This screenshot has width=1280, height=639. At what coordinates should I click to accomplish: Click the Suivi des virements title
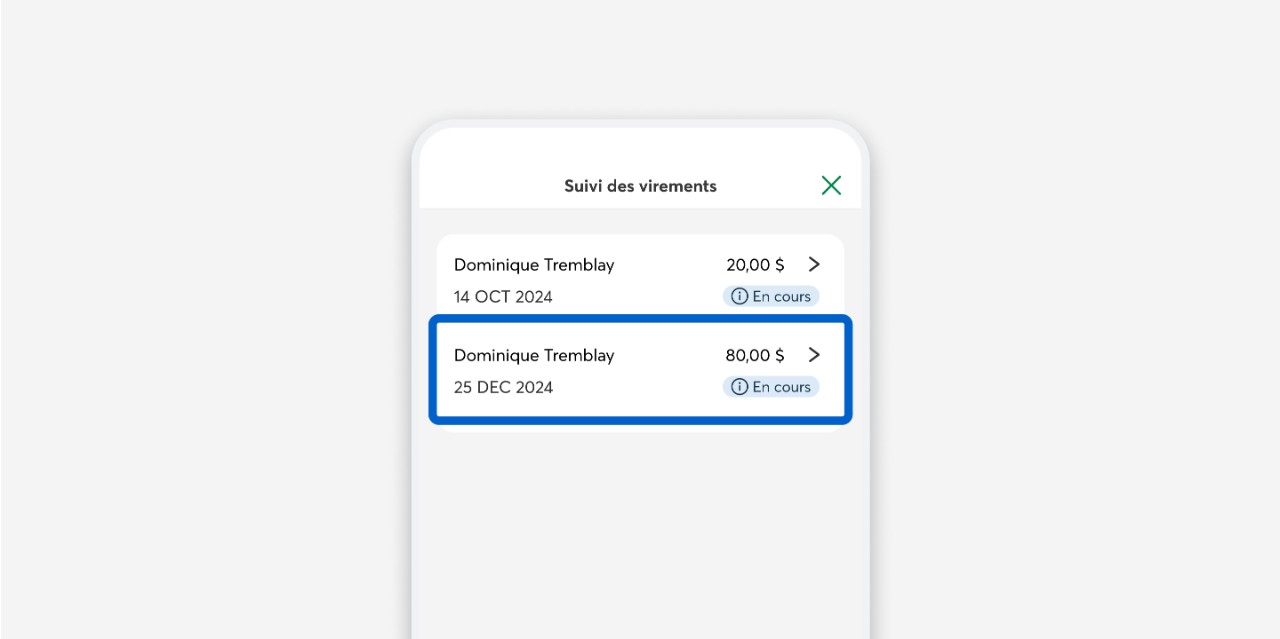coord(640,186)
